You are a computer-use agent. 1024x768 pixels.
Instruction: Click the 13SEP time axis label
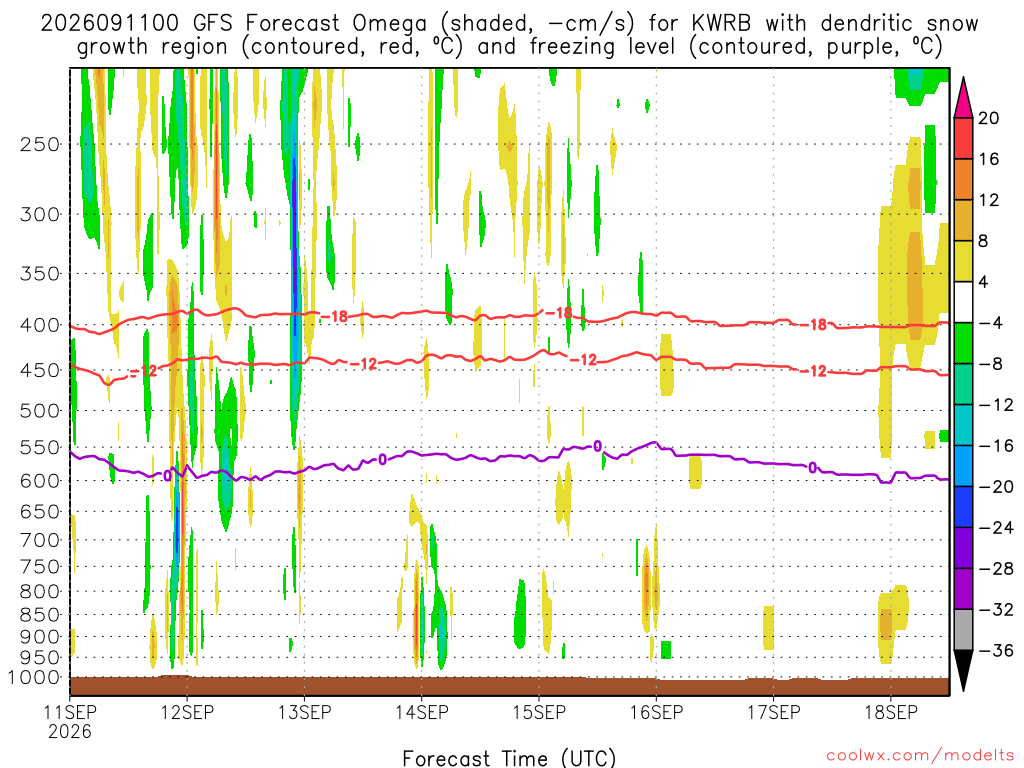coord(304,712)
